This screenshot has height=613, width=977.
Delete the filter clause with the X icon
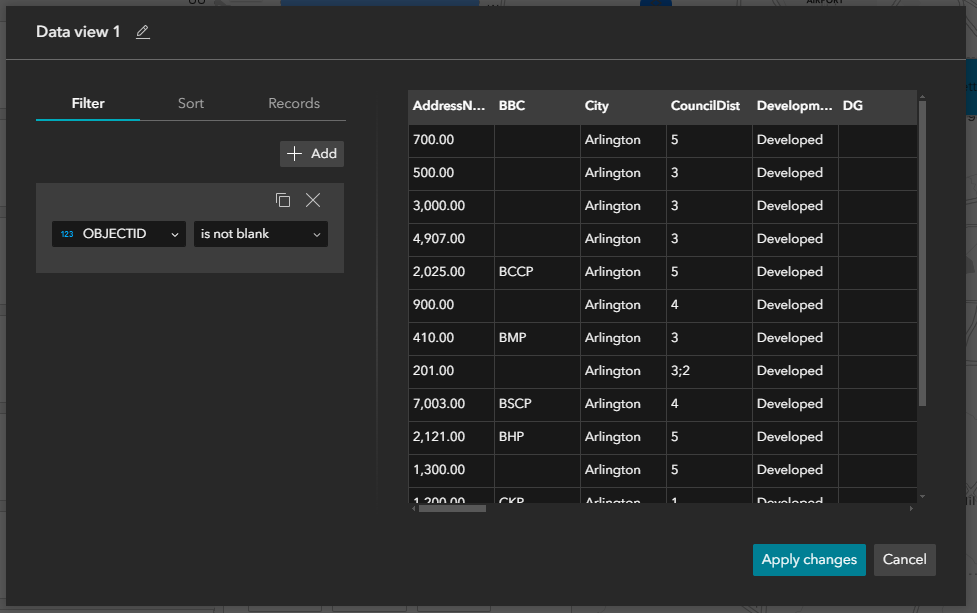tap(313, 200)
